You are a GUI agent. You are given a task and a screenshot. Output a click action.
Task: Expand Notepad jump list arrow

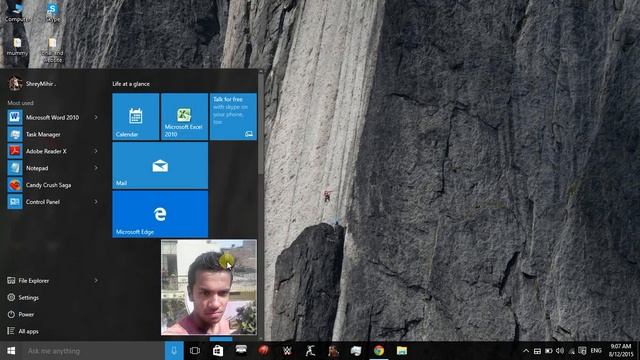tap(96, 168)
